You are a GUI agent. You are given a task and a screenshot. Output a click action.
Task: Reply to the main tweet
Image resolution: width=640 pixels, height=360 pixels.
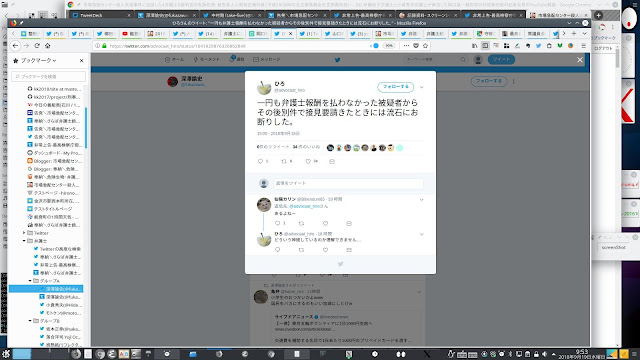tap(261, 162)
